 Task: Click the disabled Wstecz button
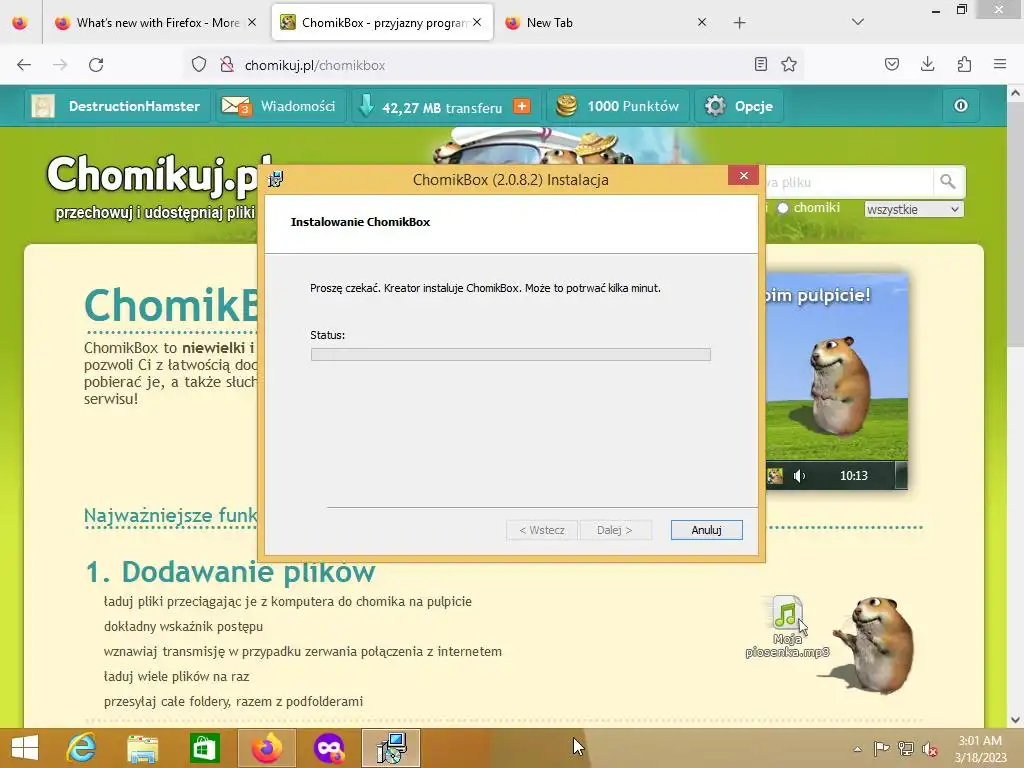coord(542,530)
